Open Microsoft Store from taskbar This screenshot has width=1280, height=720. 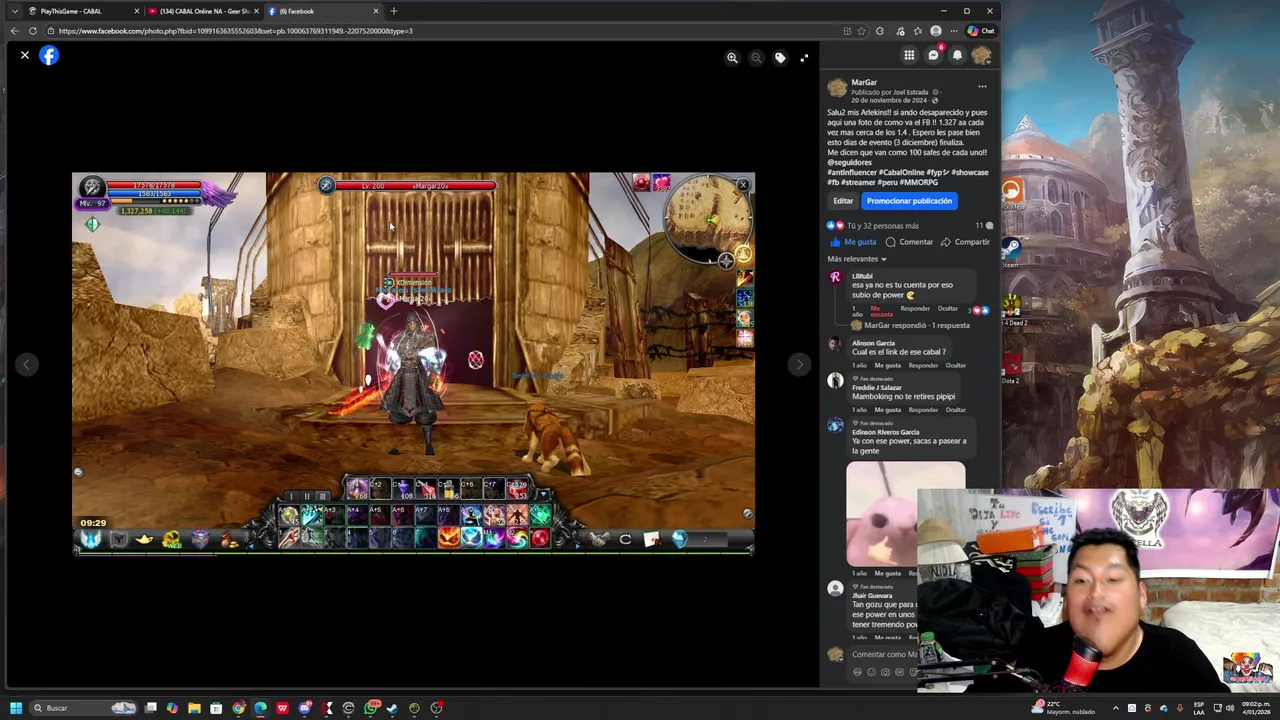(x=216, y=708)
